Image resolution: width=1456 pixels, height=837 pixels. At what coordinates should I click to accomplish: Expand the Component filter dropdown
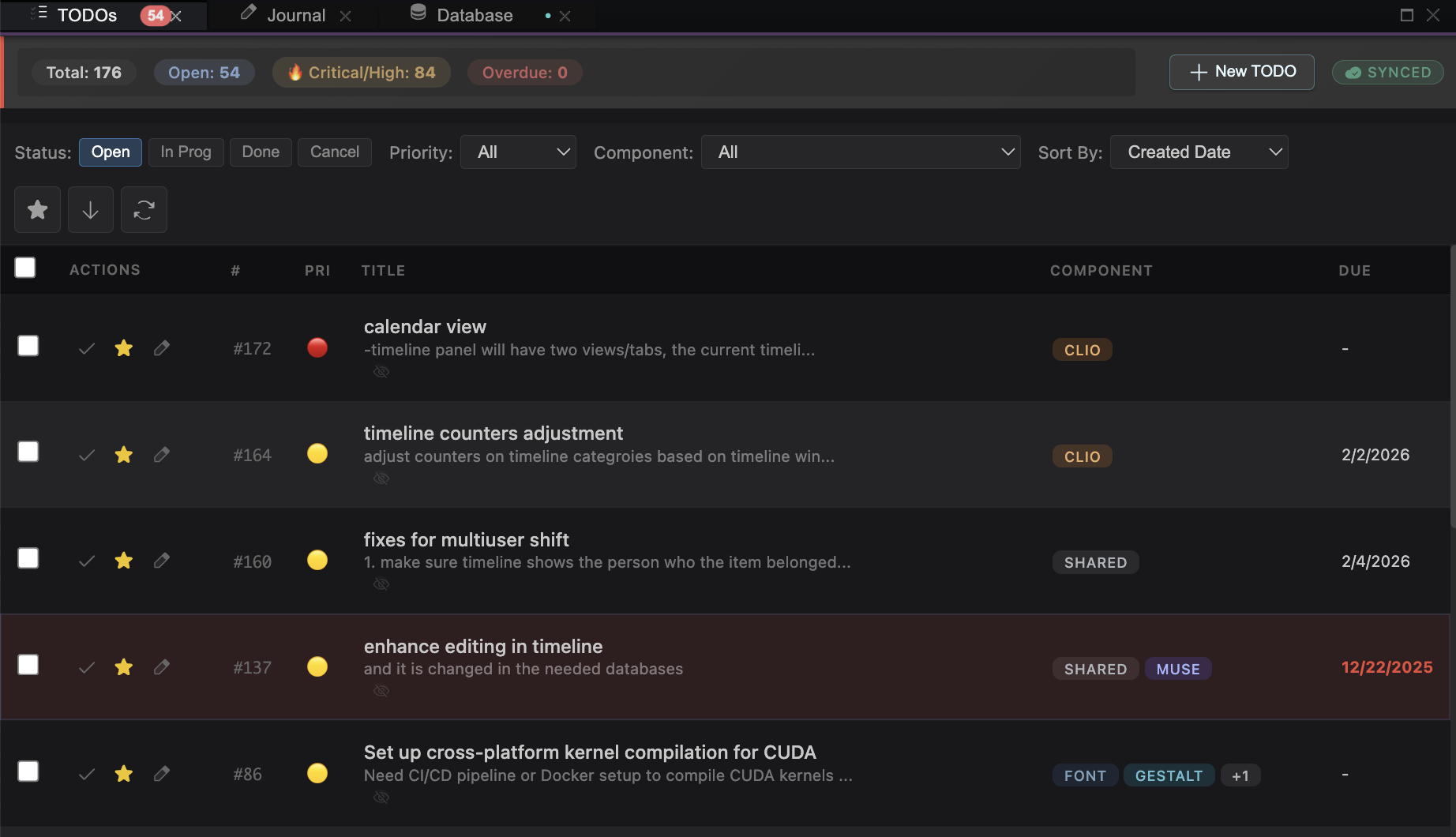(x=860, y=152)
